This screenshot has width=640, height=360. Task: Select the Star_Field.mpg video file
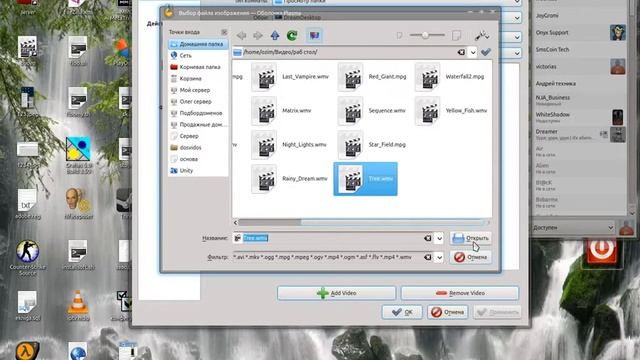click(371, 144)
